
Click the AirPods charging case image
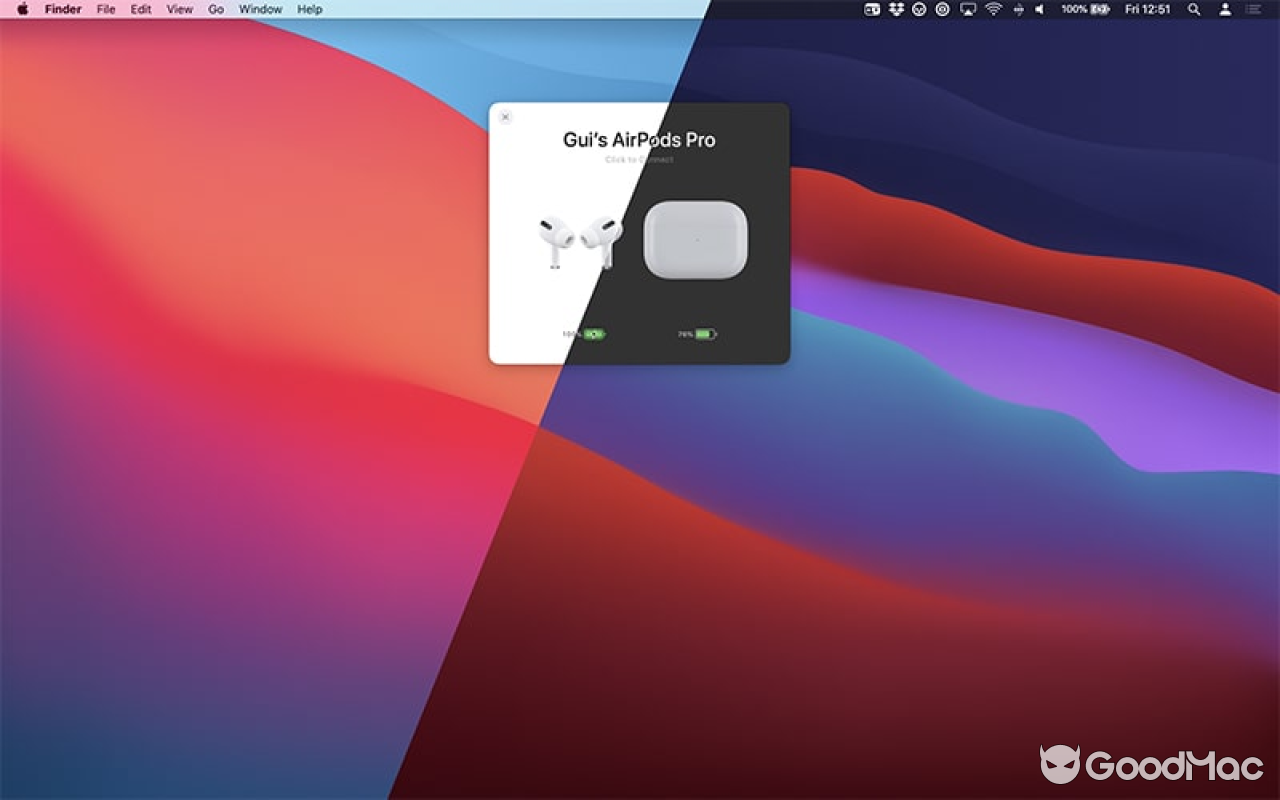point(695,240)
